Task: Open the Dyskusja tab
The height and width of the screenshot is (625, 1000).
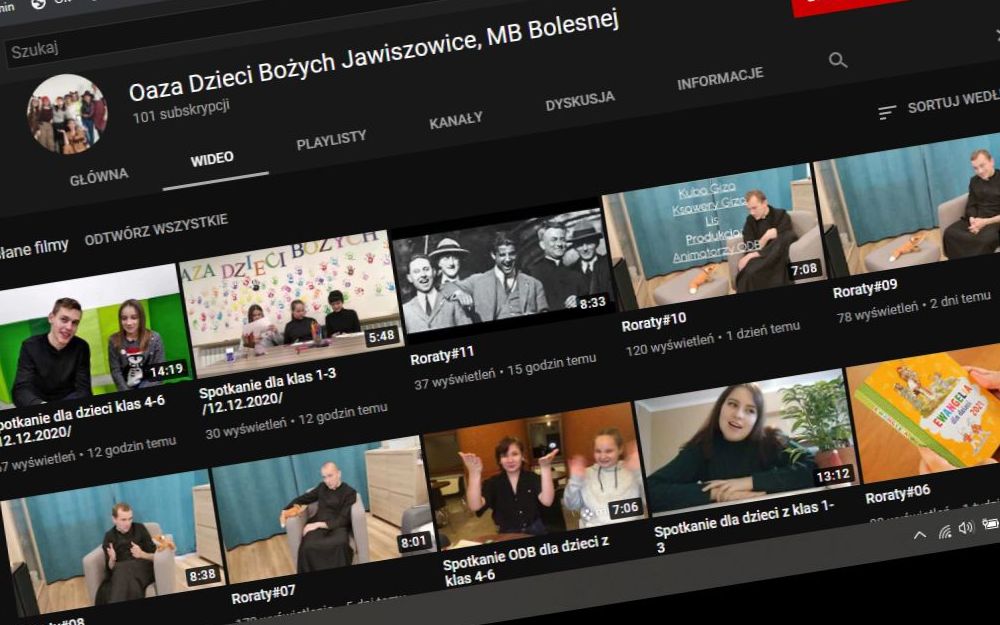Action: coord(580,100)
